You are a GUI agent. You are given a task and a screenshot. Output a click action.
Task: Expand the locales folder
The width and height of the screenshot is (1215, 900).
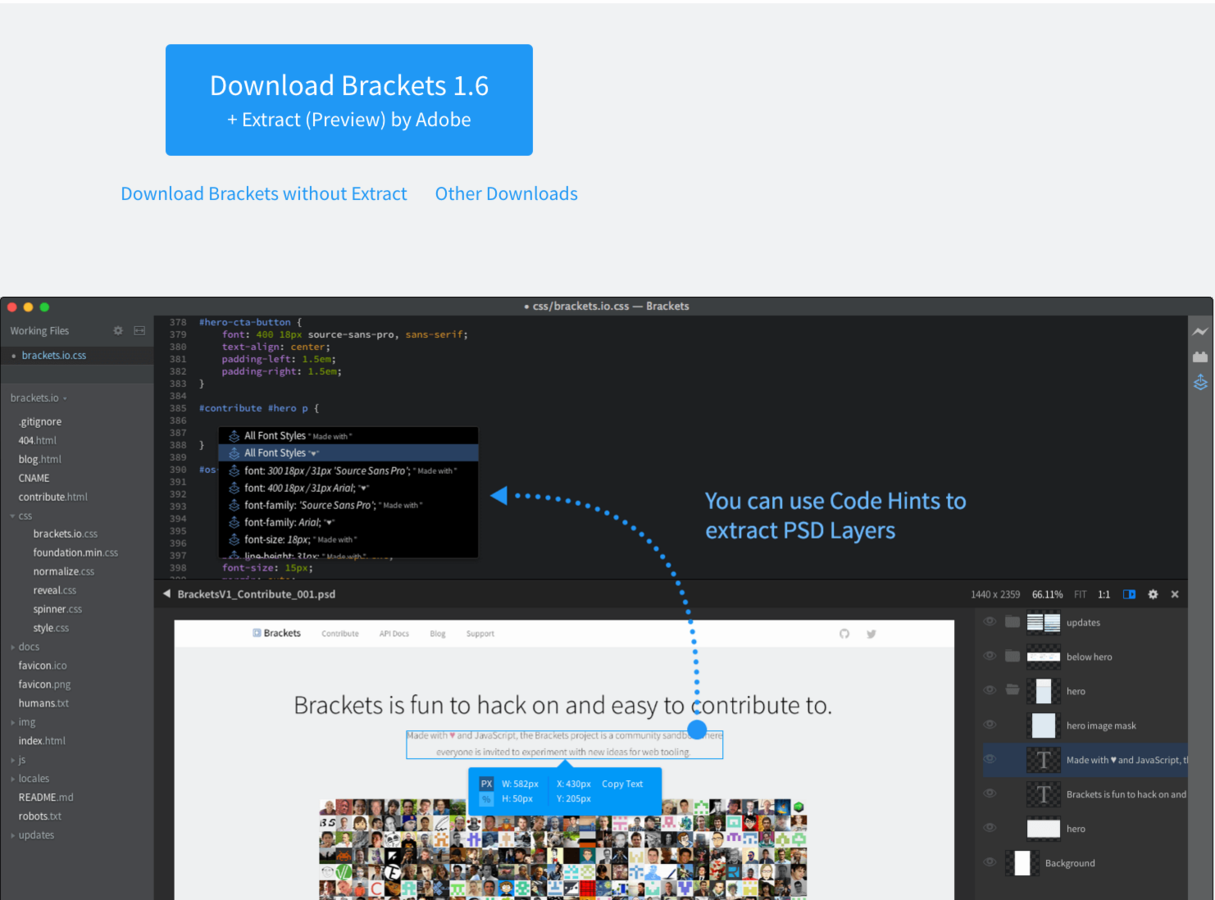[13, 778]
